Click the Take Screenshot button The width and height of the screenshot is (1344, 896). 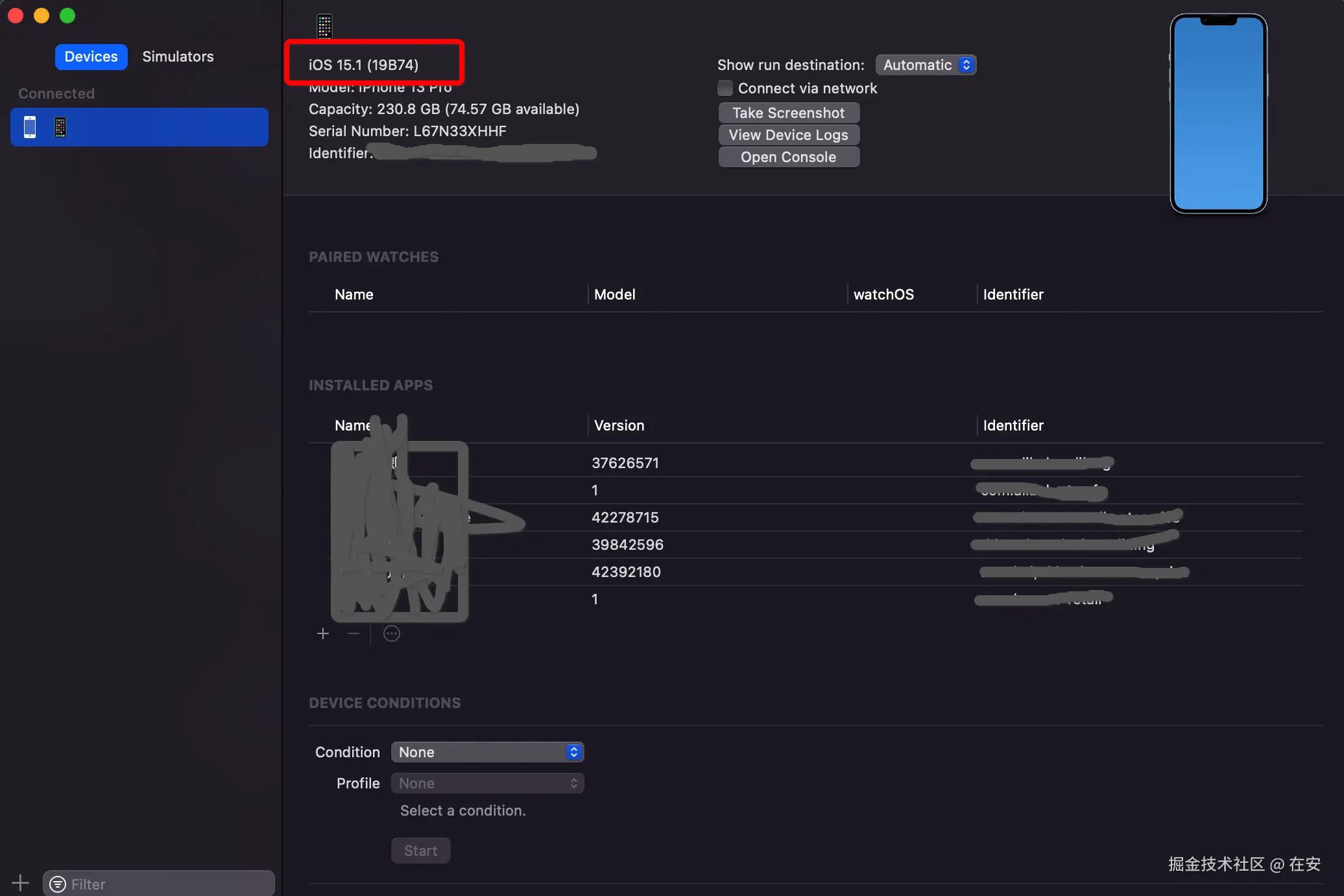tap(788, 113)
